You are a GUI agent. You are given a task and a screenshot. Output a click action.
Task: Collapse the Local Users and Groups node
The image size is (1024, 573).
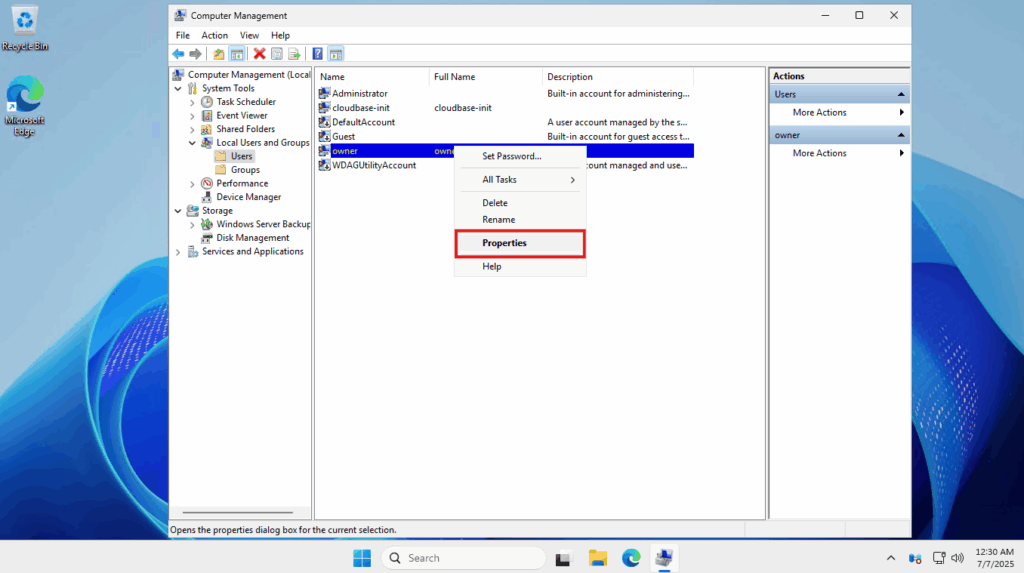(192, 143)
